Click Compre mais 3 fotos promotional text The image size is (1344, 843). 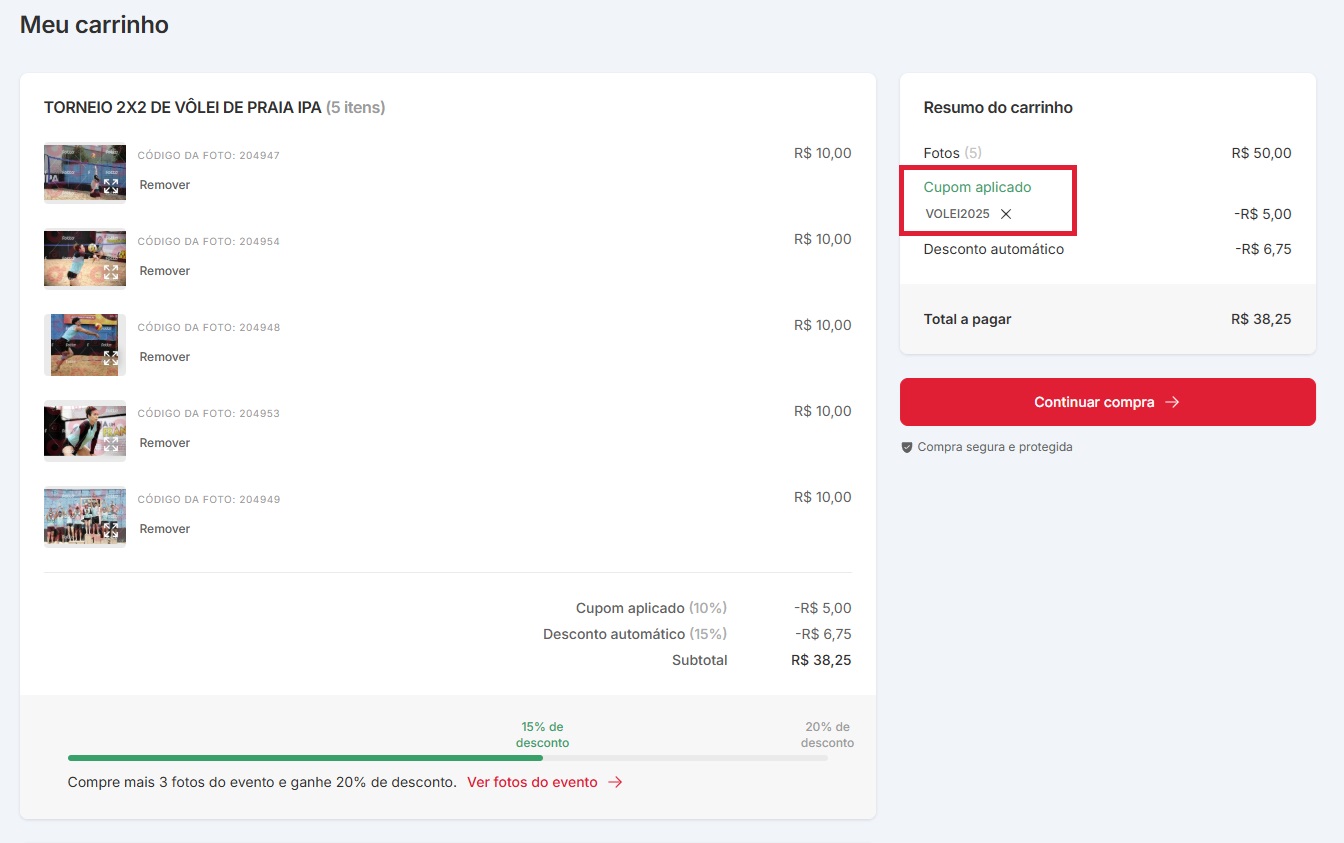coord(262,782)
